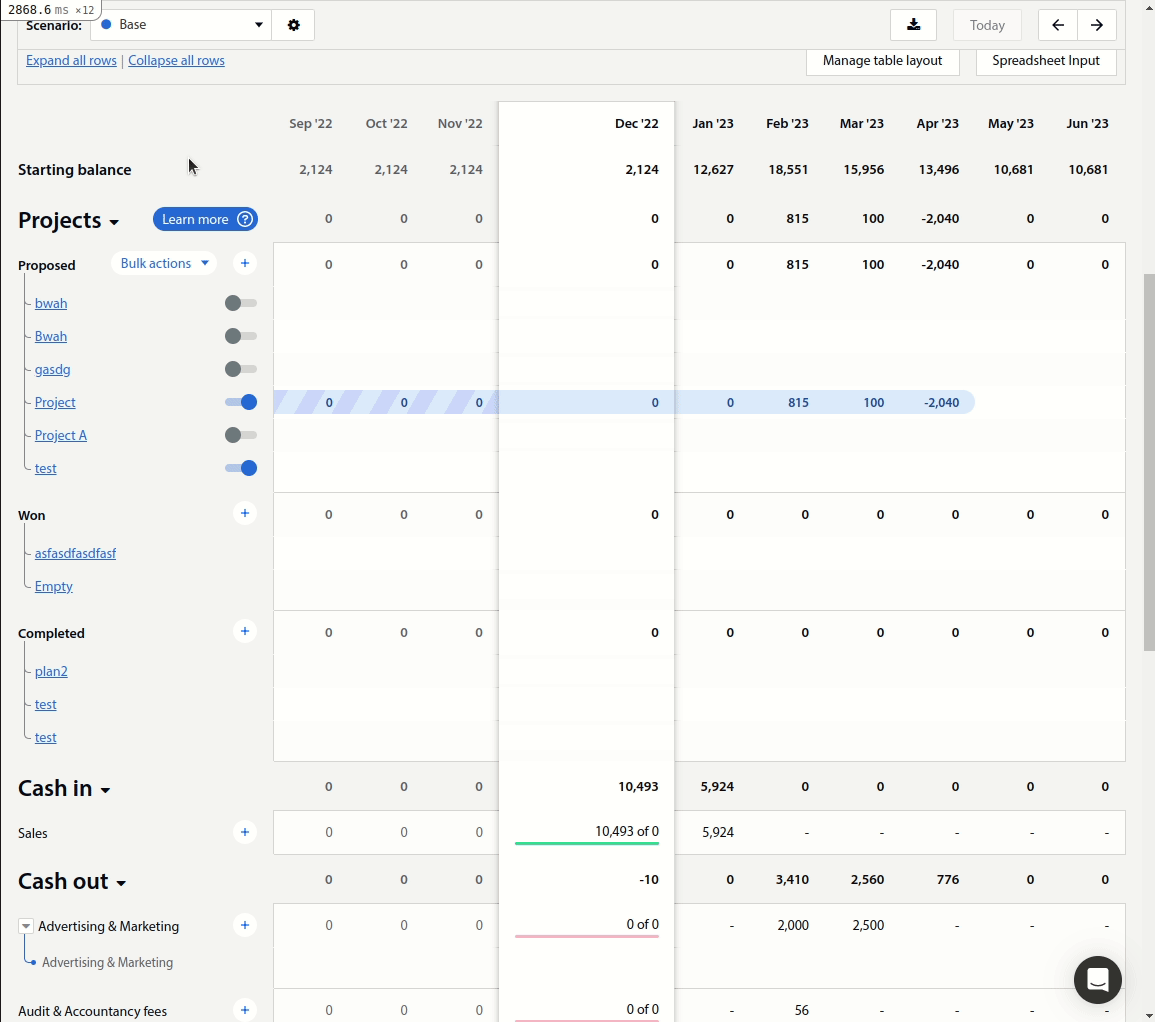Click plus icon next to Sales

tap(245, 832)
